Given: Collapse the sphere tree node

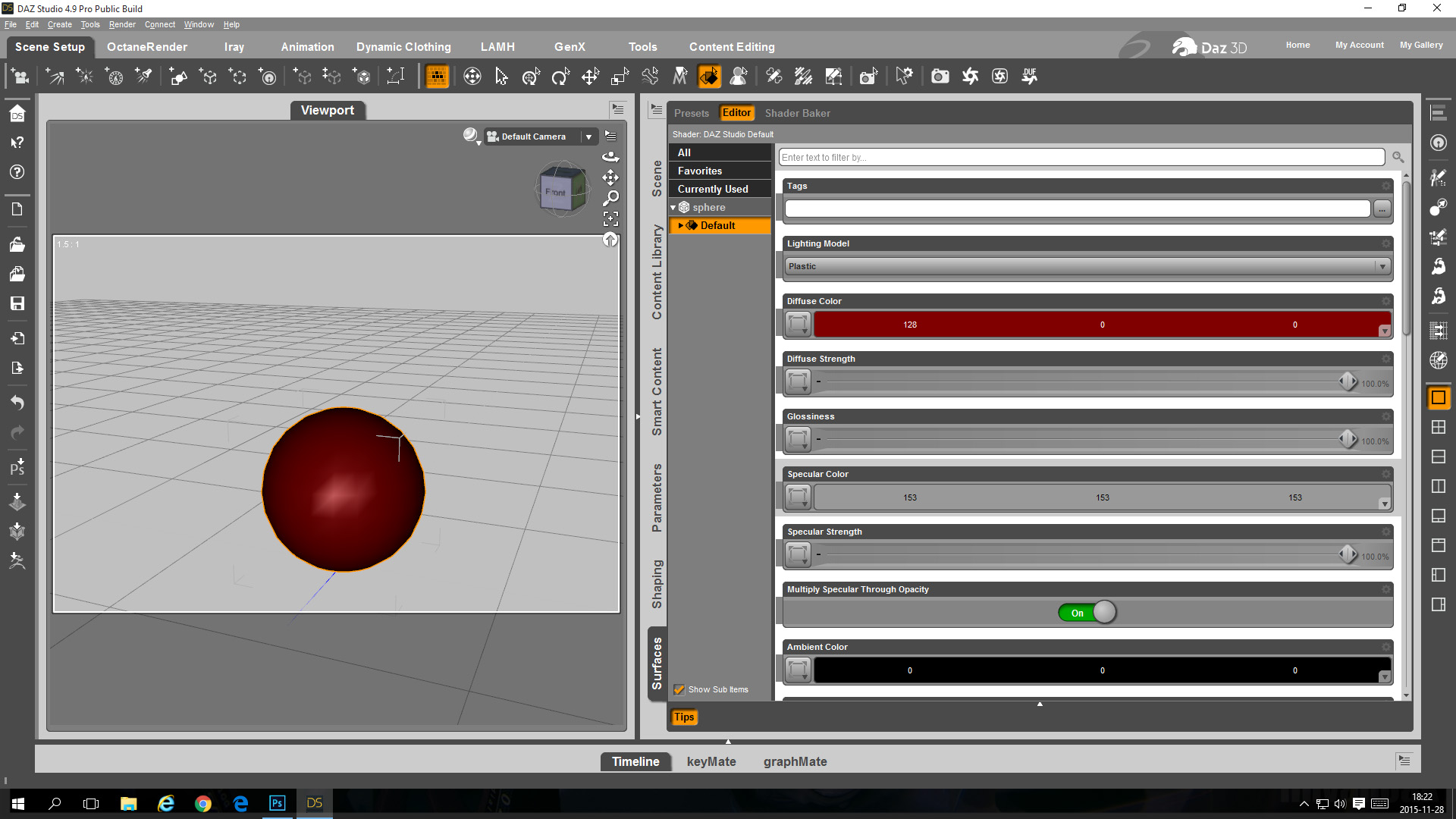Looking at the screenshot, I should pyautogui.click(x=673, y=207).
